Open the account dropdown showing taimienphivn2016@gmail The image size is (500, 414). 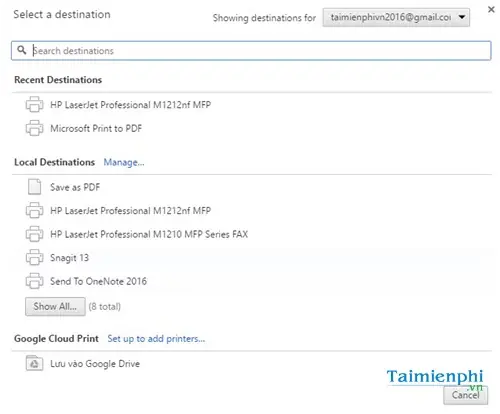[396, 17]
